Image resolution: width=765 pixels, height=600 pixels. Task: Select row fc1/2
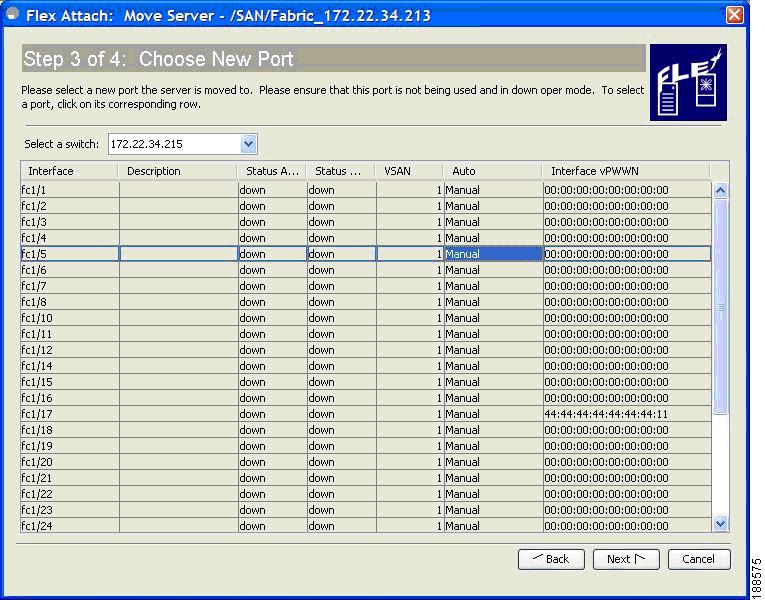(x=366, y=206)
